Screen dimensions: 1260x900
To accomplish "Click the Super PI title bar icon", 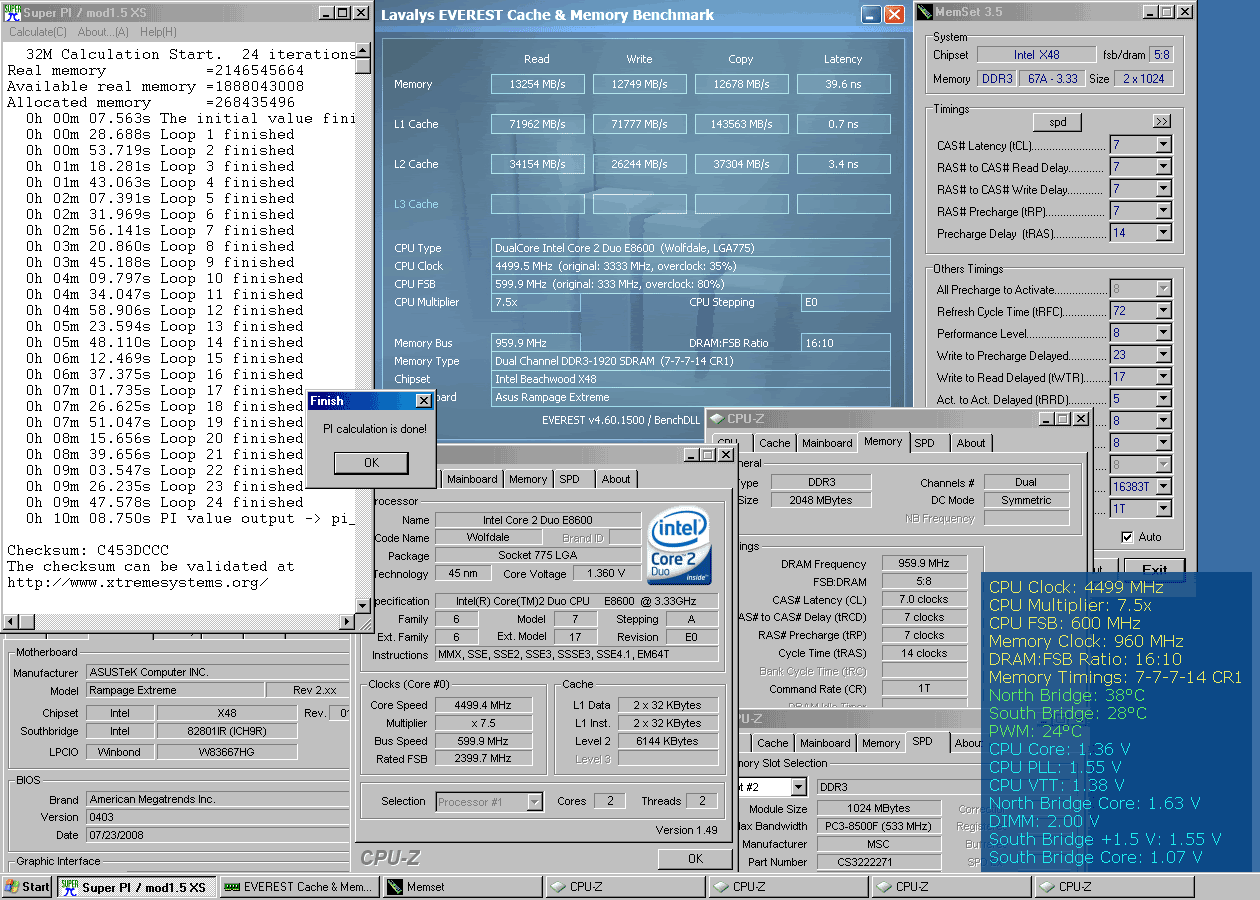I will click(x=14, y=13).
